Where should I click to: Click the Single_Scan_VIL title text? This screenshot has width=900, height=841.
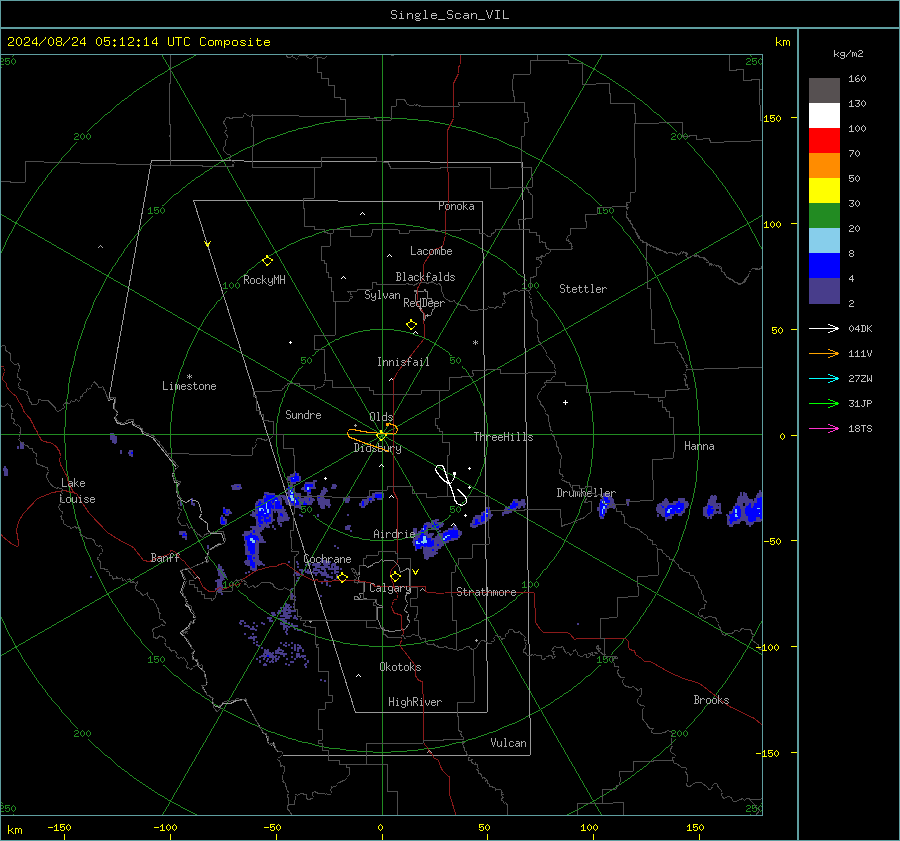click(x=449, y=15)
